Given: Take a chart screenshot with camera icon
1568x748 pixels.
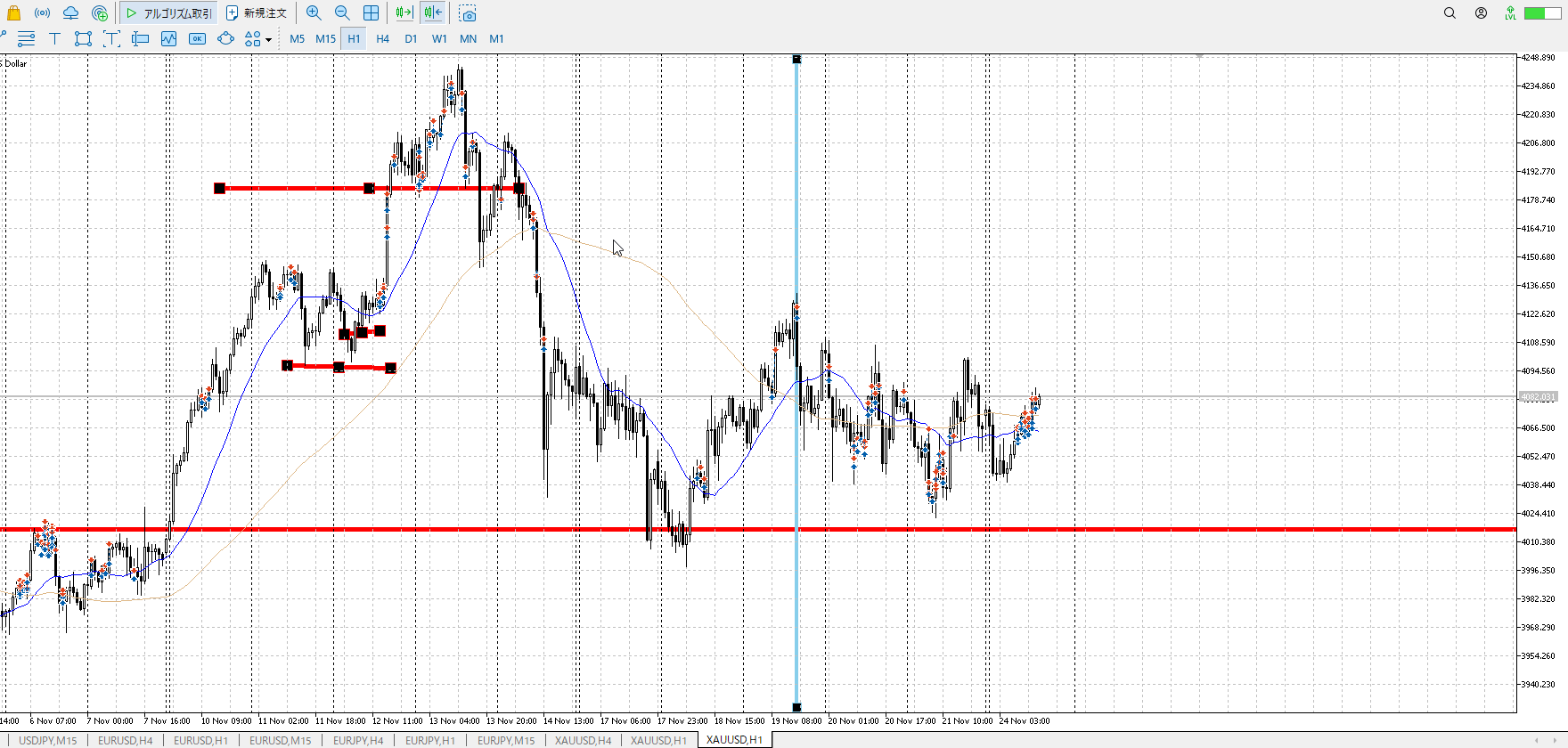Looking at the screenshot, I should 468,13.
